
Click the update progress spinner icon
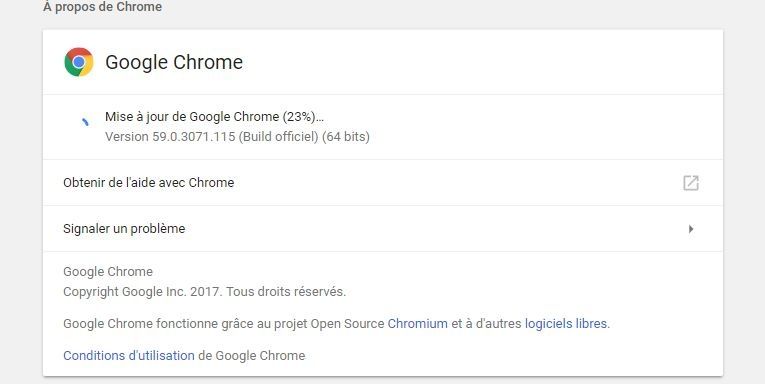point(85,121)
